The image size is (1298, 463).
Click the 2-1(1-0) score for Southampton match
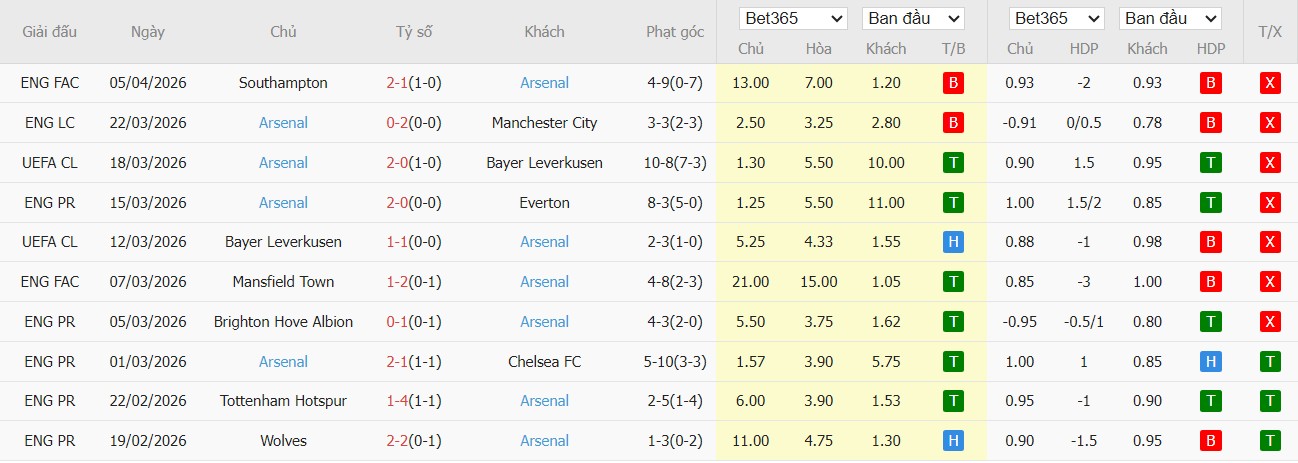413,83
